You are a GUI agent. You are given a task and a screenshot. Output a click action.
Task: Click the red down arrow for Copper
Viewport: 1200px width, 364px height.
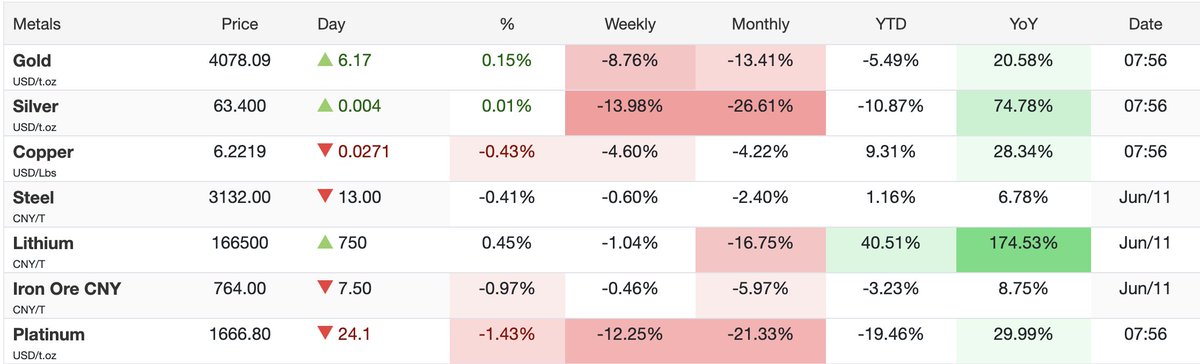click(325, 152)
